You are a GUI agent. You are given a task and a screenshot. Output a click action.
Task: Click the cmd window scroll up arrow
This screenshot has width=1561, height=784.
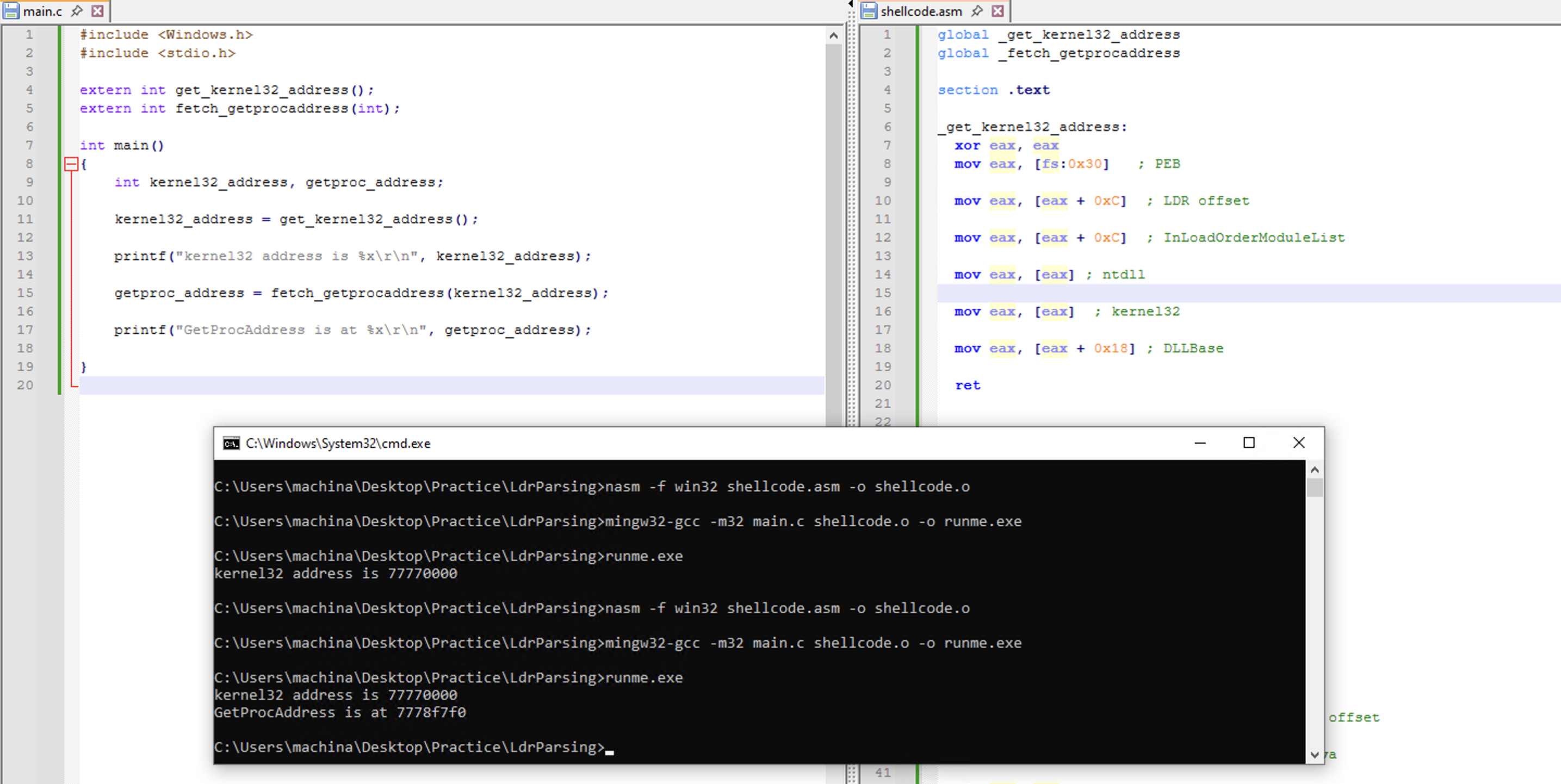(1315, 470)
